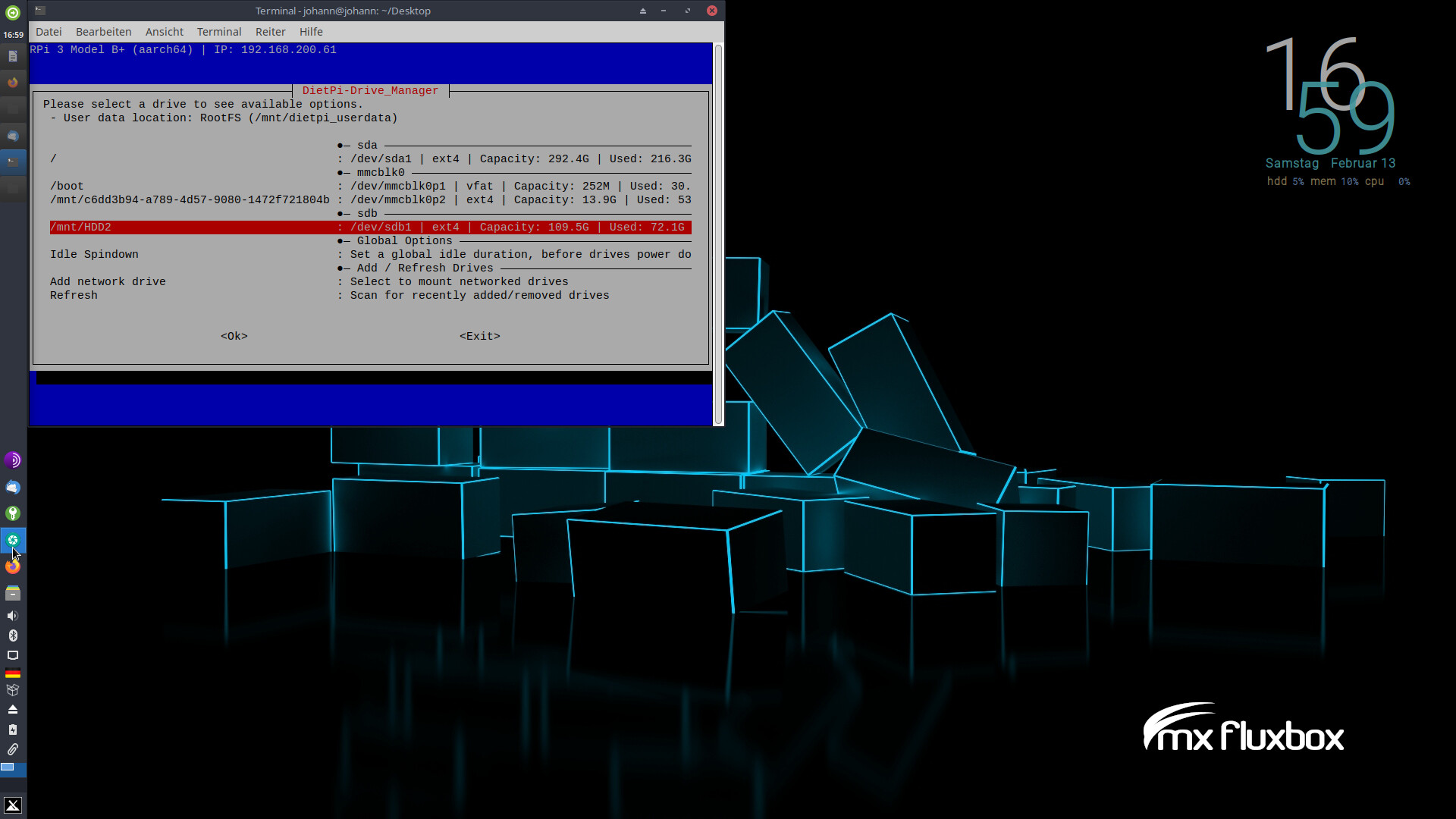Open the green key password manager icon
The height and width of the screenshot is (819, 1456).
click(13, 513)
